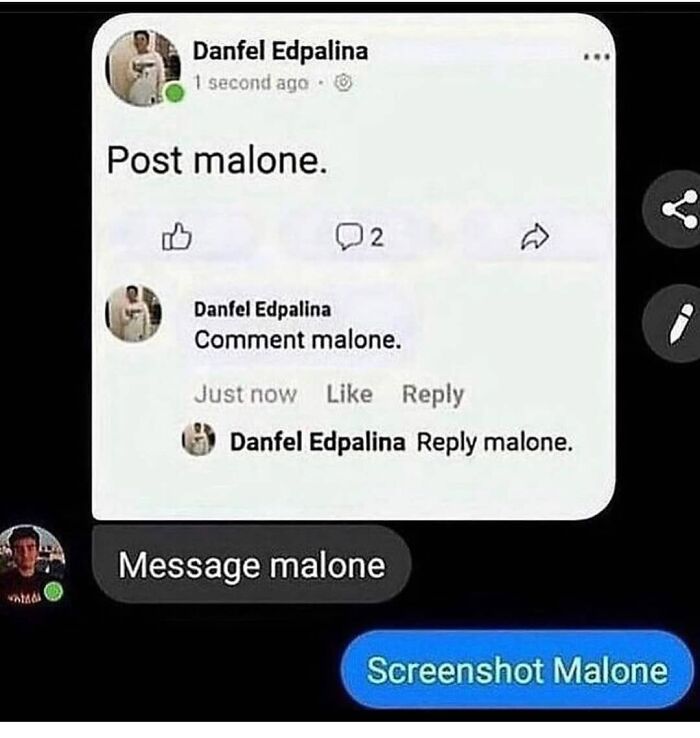The height and width of the screenshot is (738, 700).
Task: Click the Like link under the comment
Action: point(349,393)
